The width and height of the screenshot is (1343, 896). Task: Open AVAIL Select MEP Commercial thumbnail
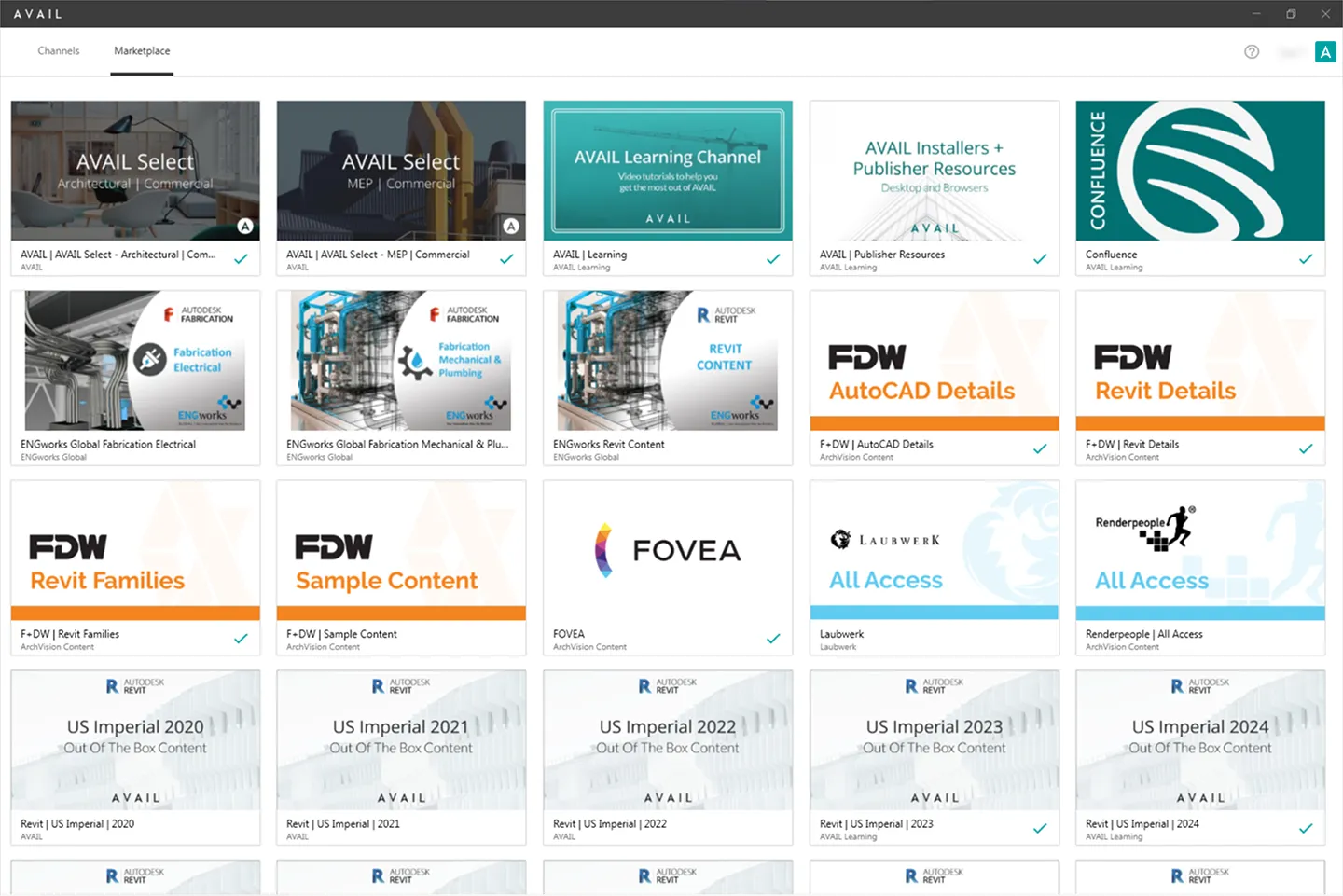[401, 171]
